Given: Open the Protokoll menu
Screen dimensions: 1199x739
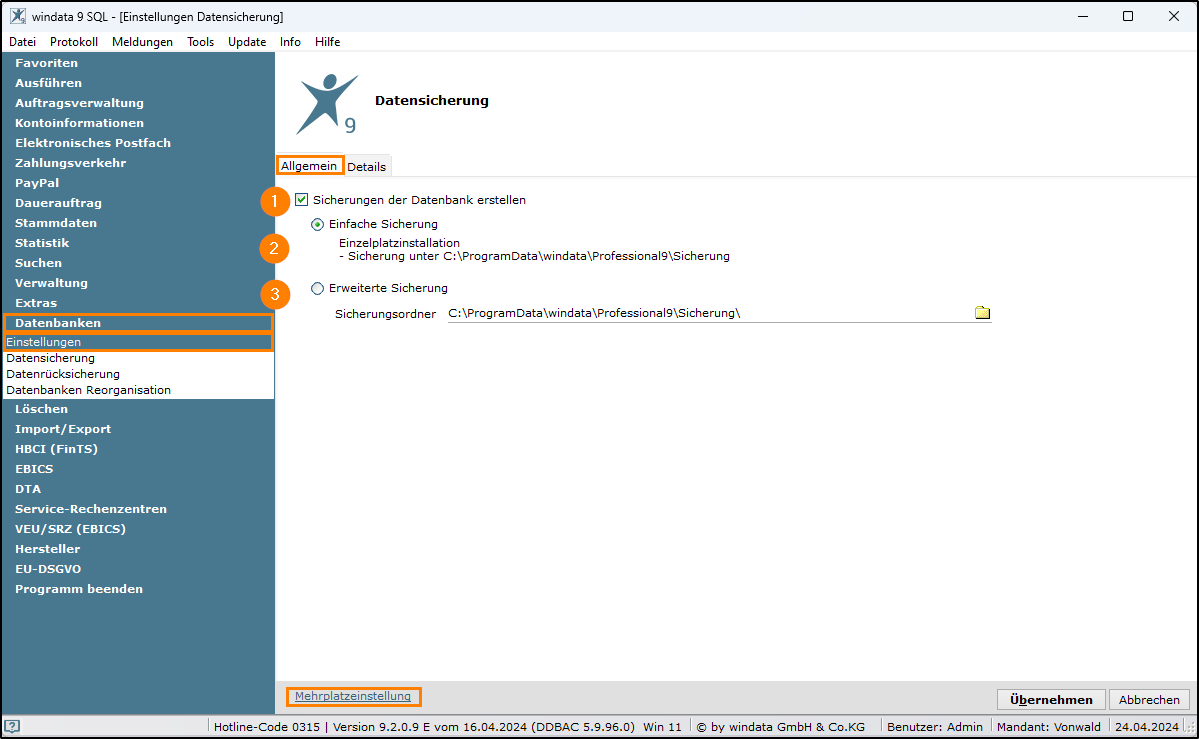Looking at the screenshot, I should tap(74, 42).
